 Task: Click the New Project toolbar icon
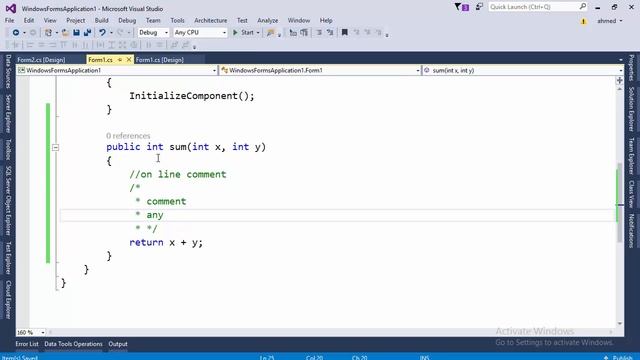point(48,33)
